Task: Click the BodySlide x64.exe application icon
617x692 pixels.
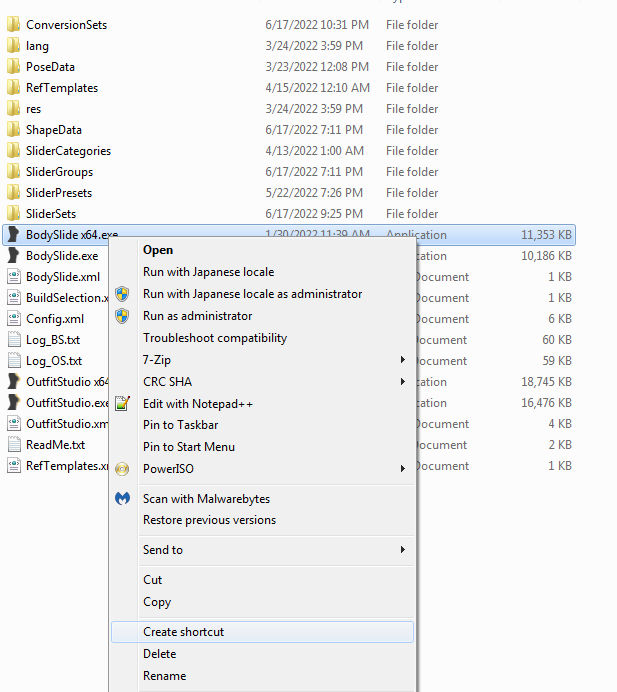Action: (x=14, y=234)
